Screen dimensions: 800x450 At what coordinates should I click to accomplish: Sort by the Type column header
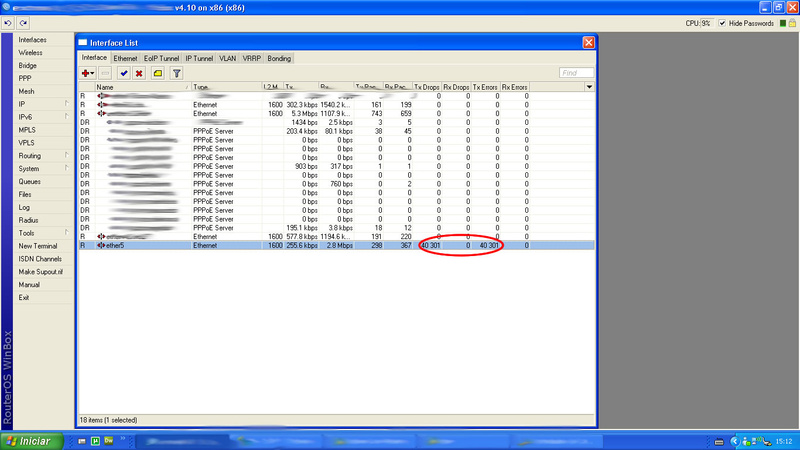point(226,87)
